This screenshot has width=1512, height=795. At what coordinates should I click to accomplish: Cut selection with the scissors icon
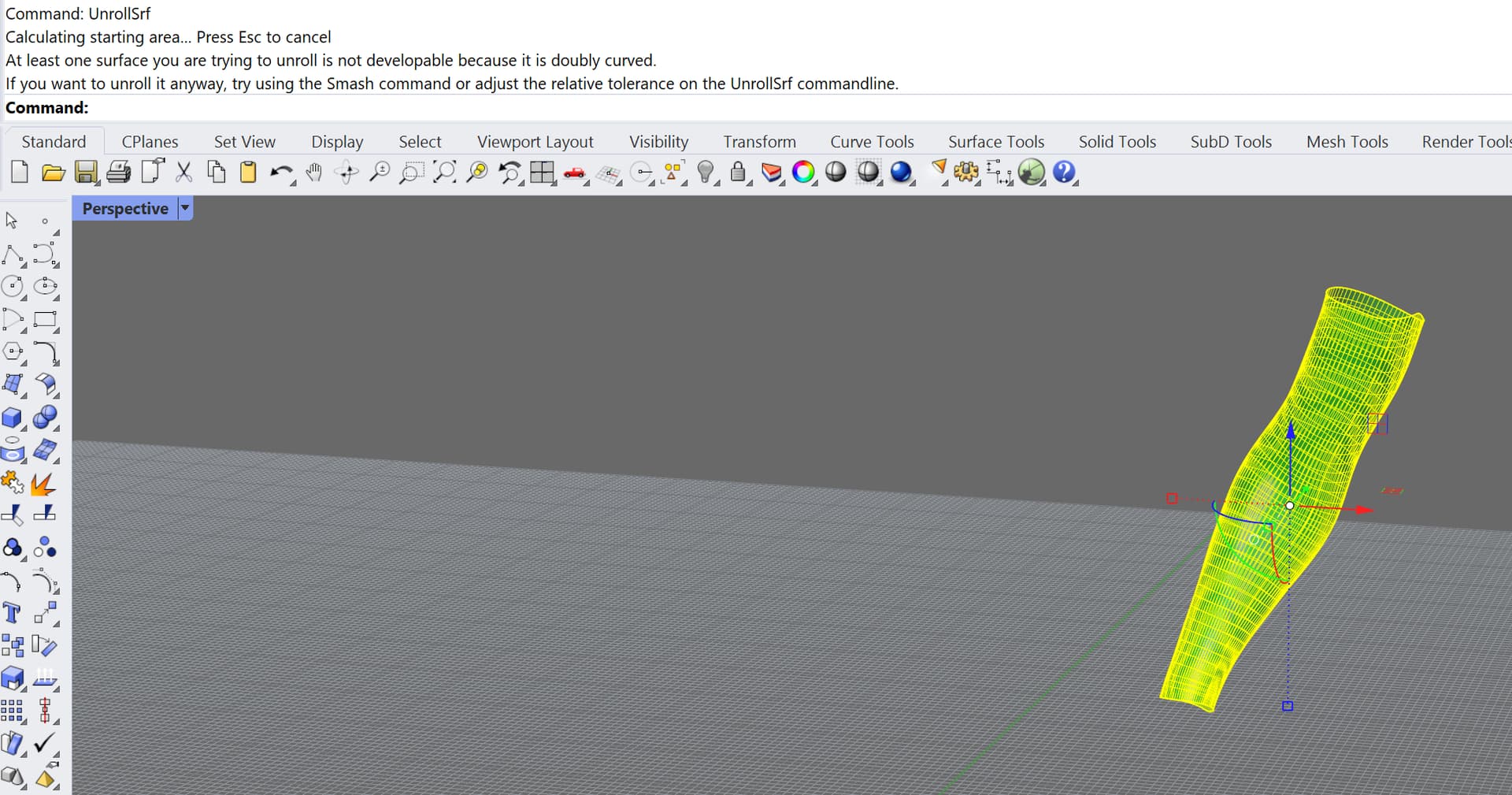click(183, 172)
